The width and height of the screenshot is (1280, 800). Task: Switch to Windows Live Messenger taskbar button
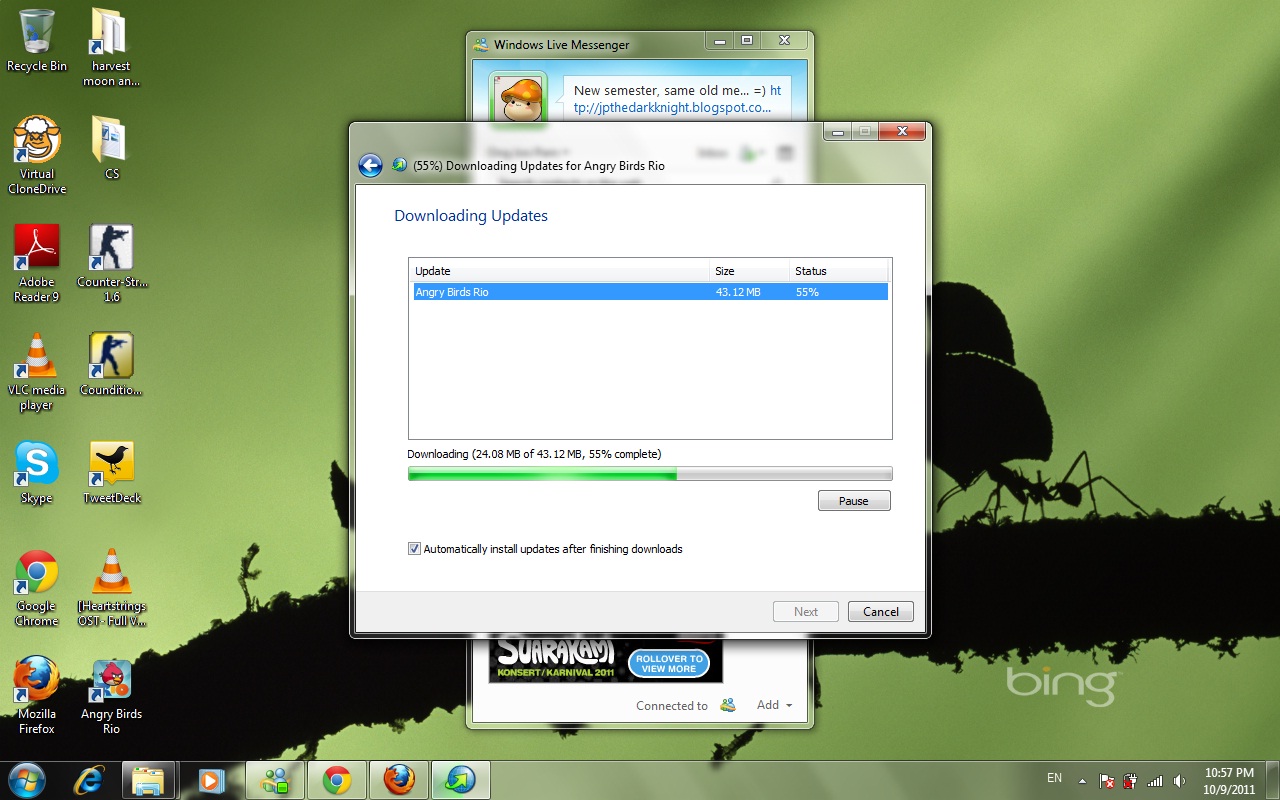click(x=275, y=779)
